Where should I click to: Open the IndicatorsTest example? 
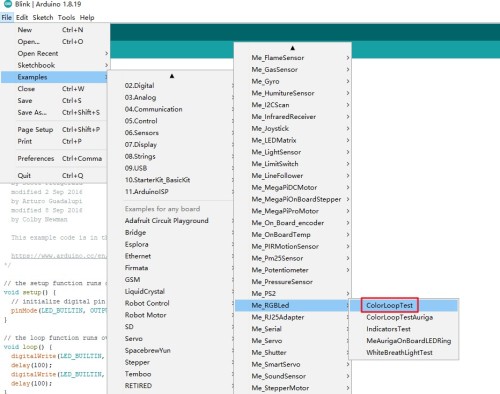click(x=404, y=329)
